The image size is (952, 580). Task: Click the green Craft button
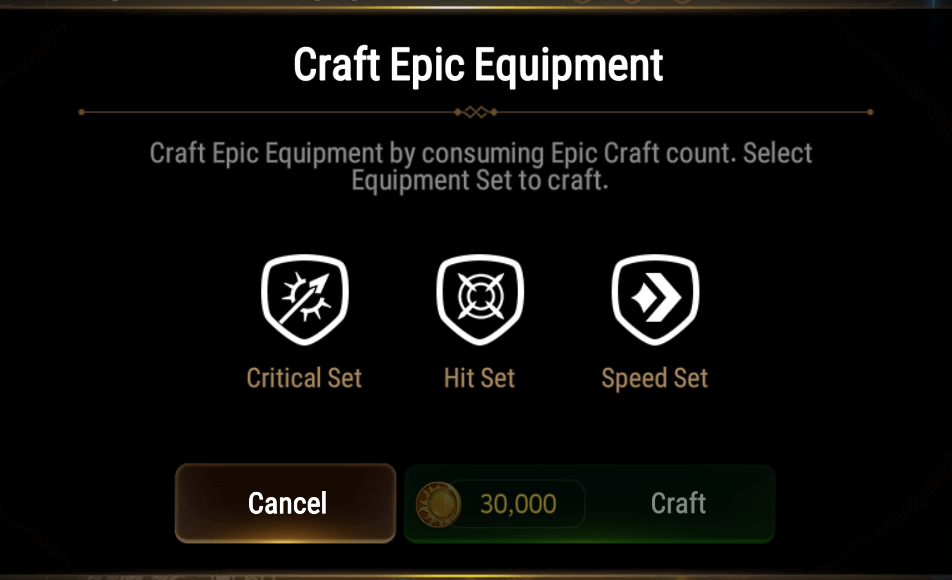pos(590,503)
